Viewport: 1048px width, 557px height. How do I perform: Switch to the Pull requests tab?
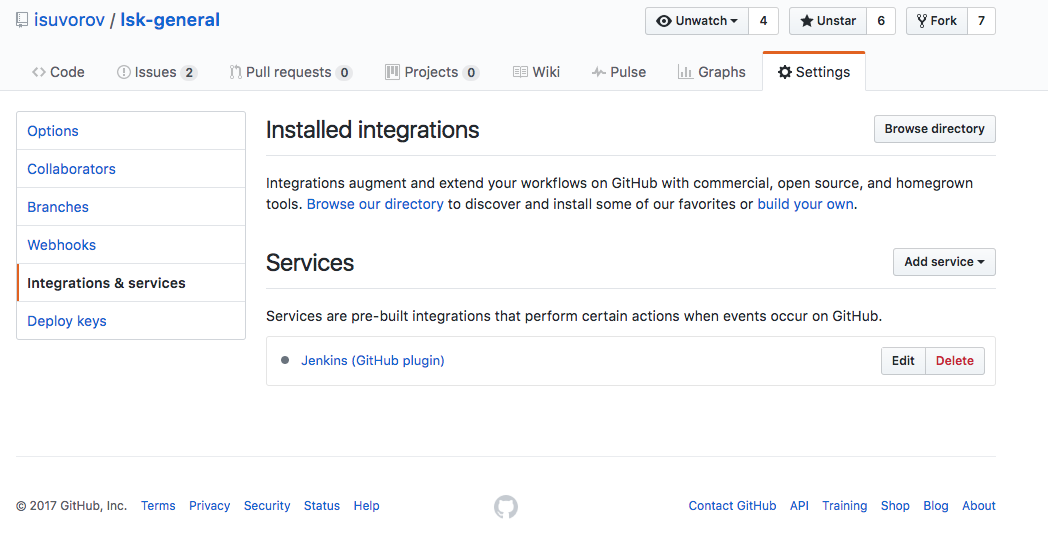click(x=290, y=72)
